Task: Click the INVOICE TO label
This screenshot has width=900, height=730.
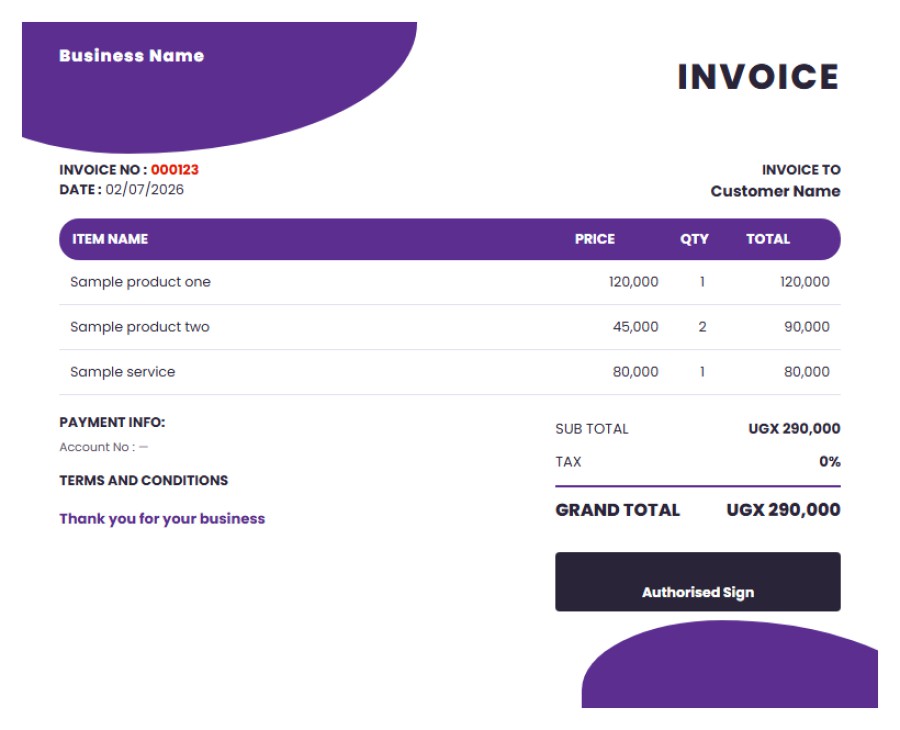Action: 801,170
